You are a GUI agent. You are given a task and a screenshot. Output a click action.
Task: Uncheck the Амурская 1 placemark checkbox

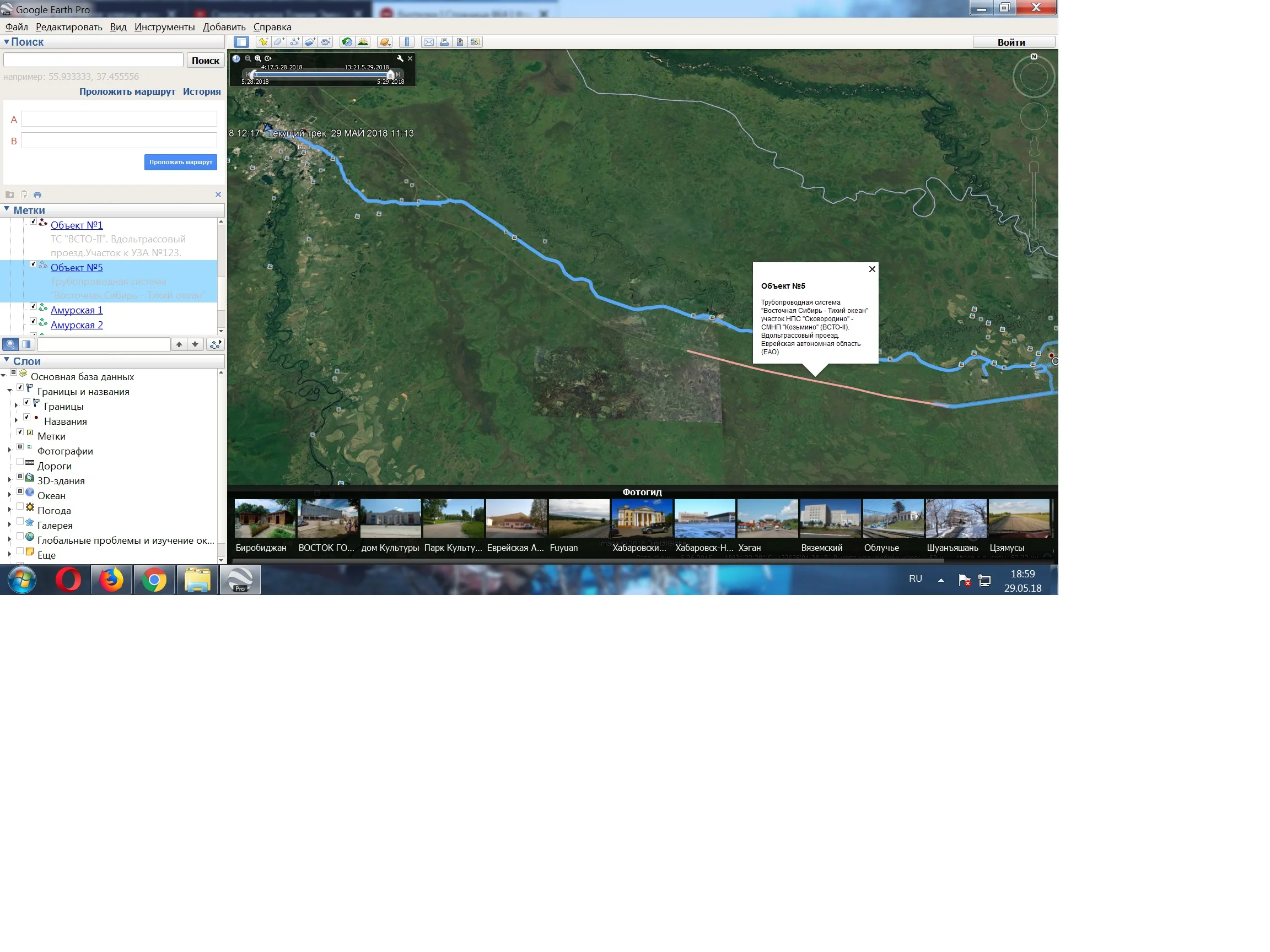(x=33, y=306)
